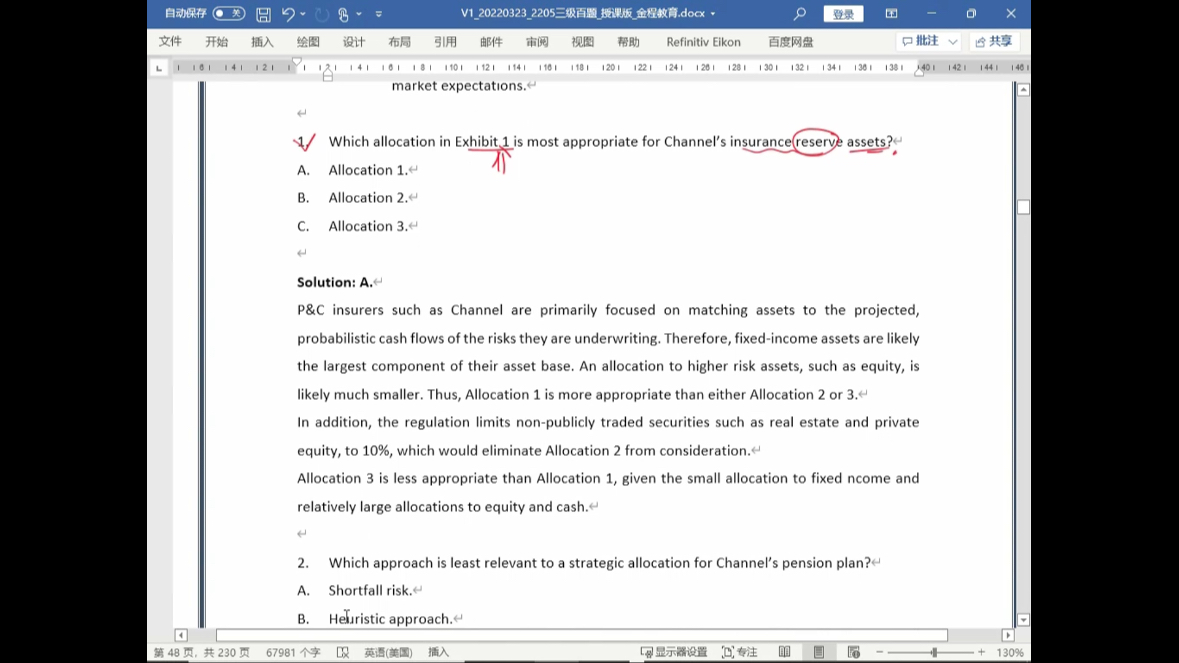This screenshot has height=663, width=1179.
Task: Open ribbon display options icon
Action: (x=891, y=14)
